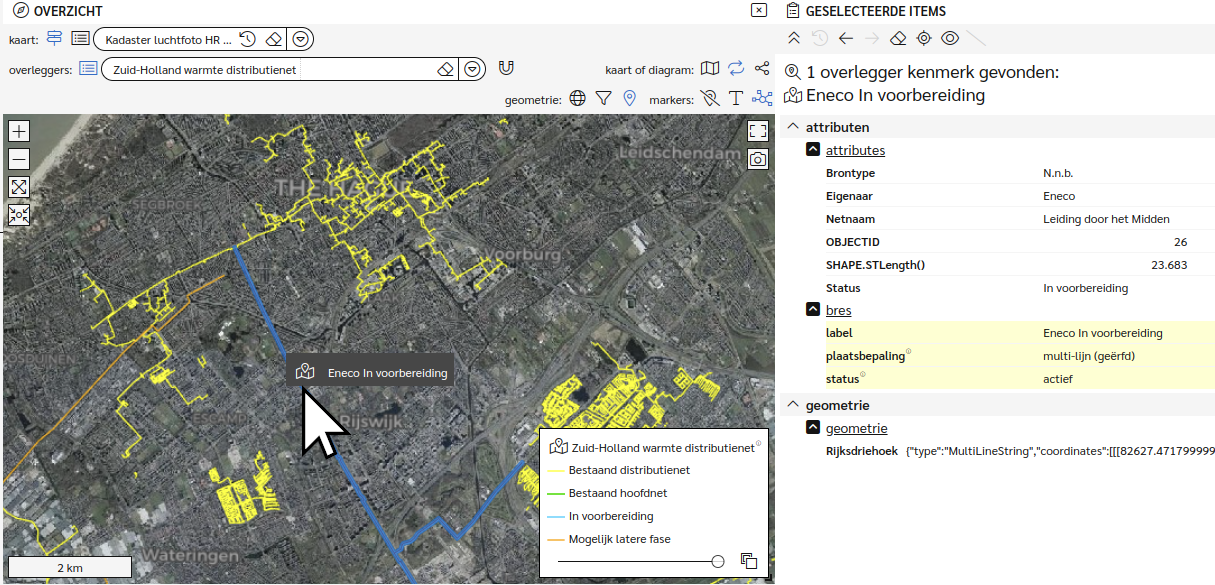Collapse the bres group
This screenshot has width=1215, height=585.
point(814,310)
